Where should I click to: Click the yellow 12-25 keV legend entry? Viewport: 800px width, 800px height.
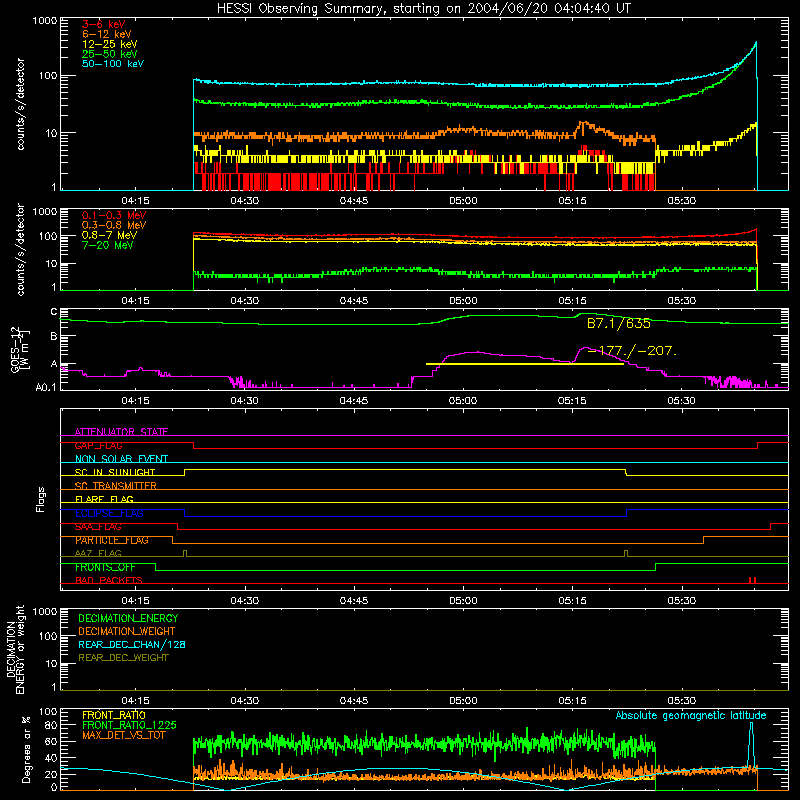pos(110,44)
